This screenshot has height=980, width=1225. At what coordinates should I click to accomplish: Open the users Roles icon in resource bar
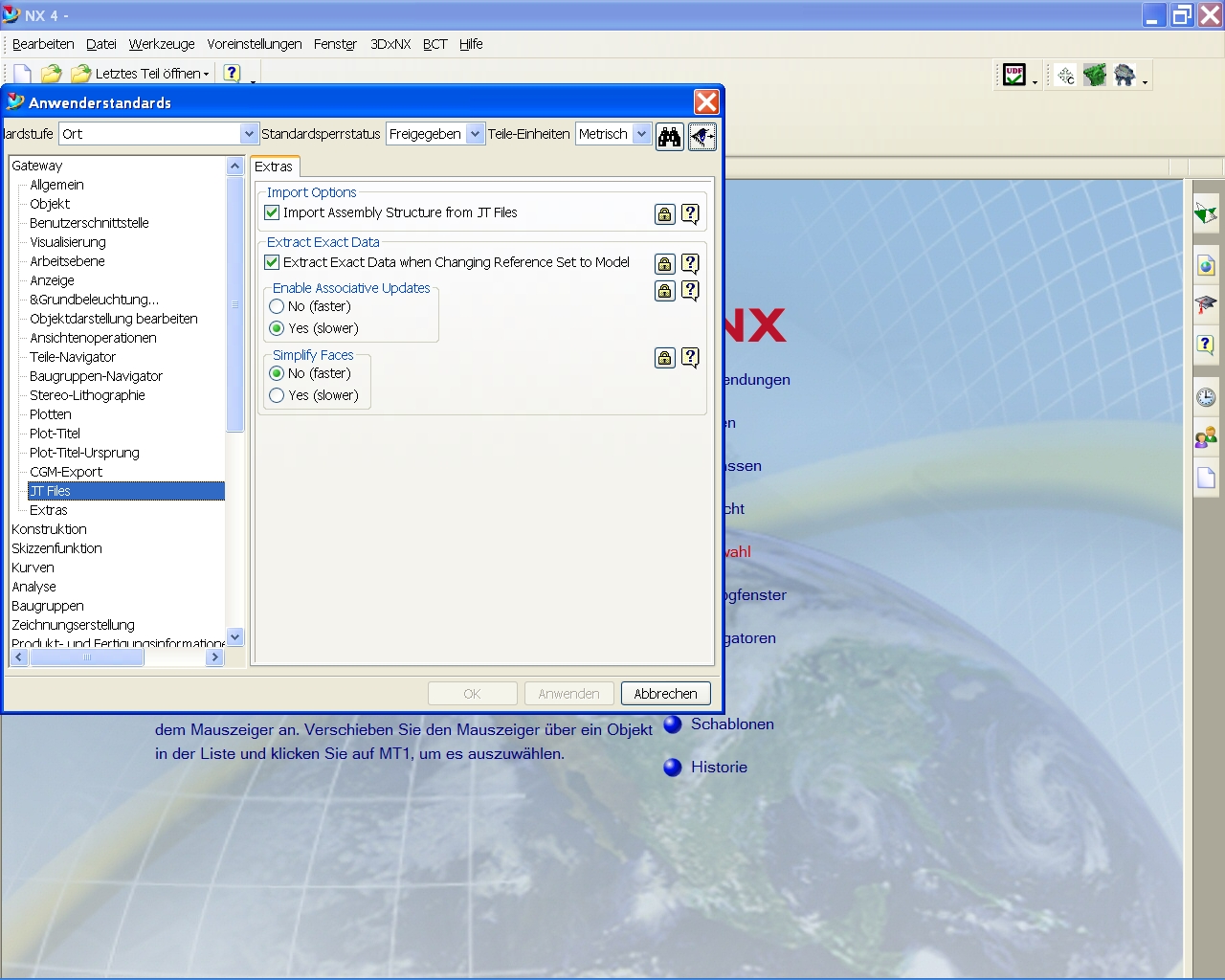[x=1206, y=437]
